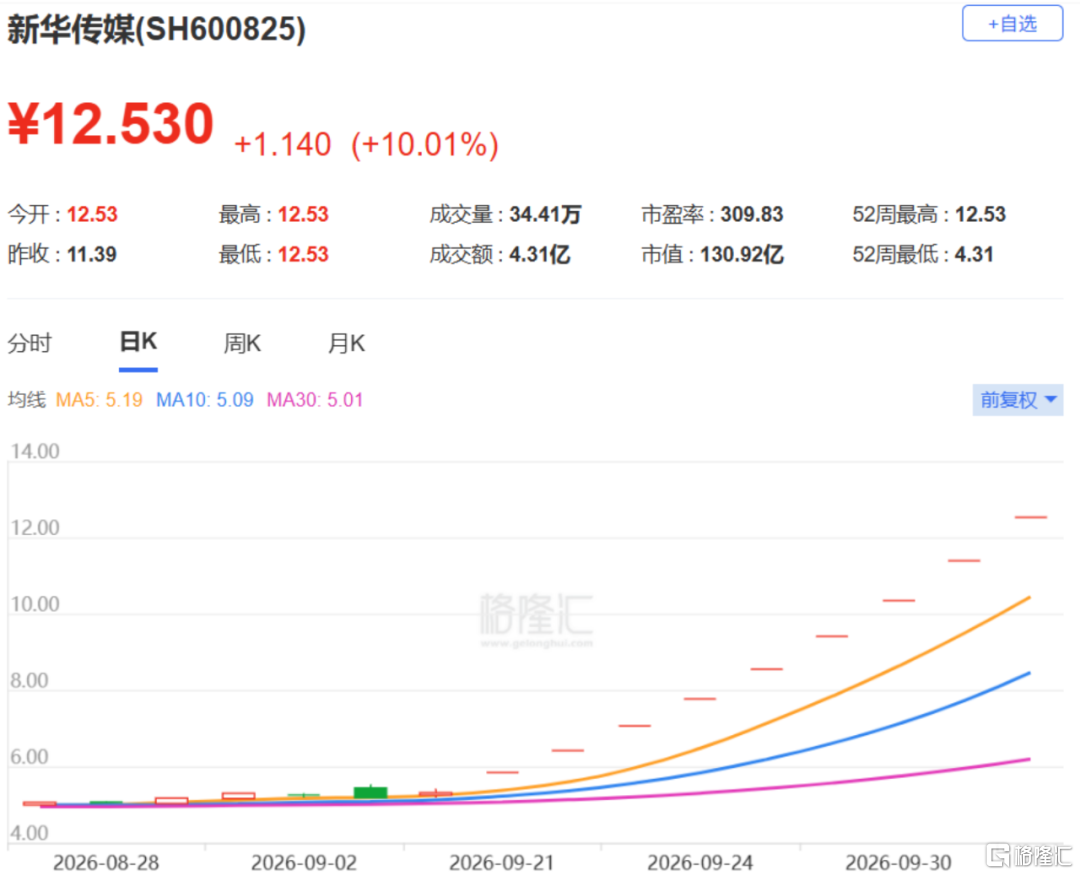Click the MA30: 5.01 indicator label
The height and width of the screenshot is (876, 1080).
[315, 399]
